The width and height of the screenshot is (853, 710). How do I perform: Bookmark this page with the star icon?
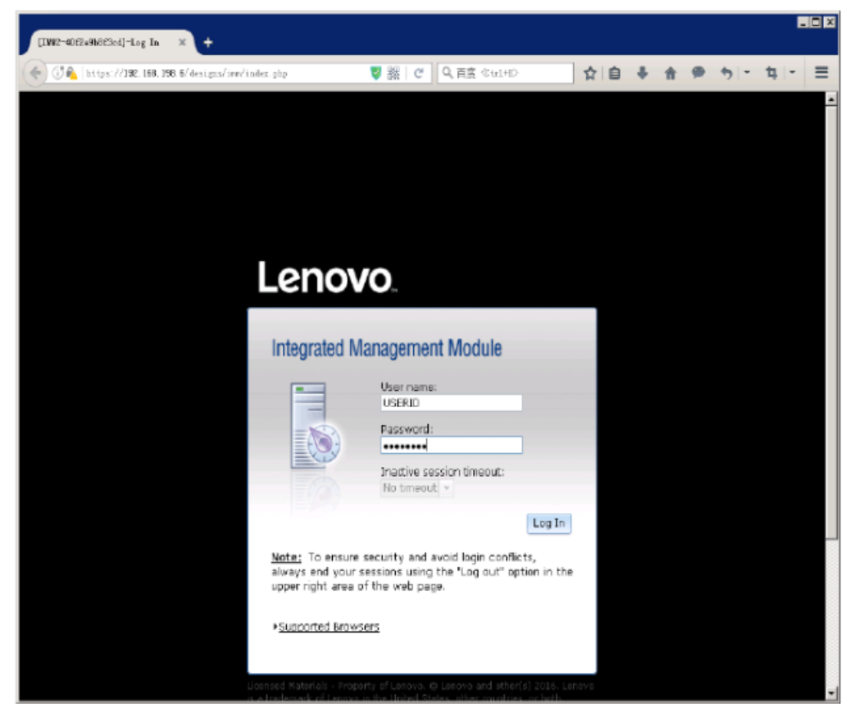590,73
